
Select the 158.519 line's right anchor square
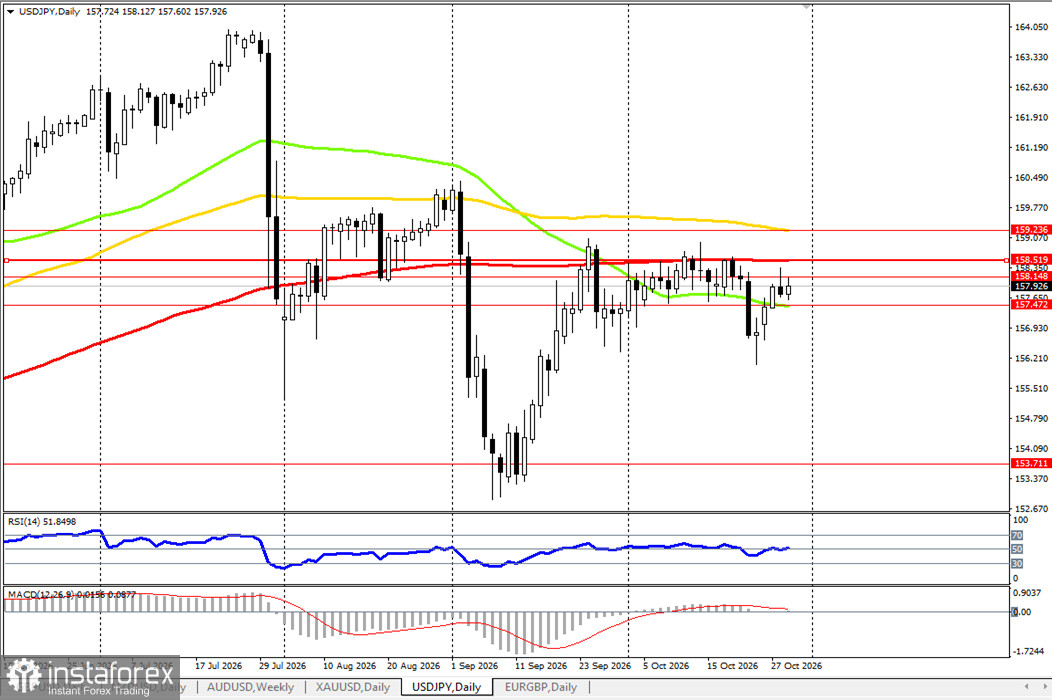coord(1006,260)
